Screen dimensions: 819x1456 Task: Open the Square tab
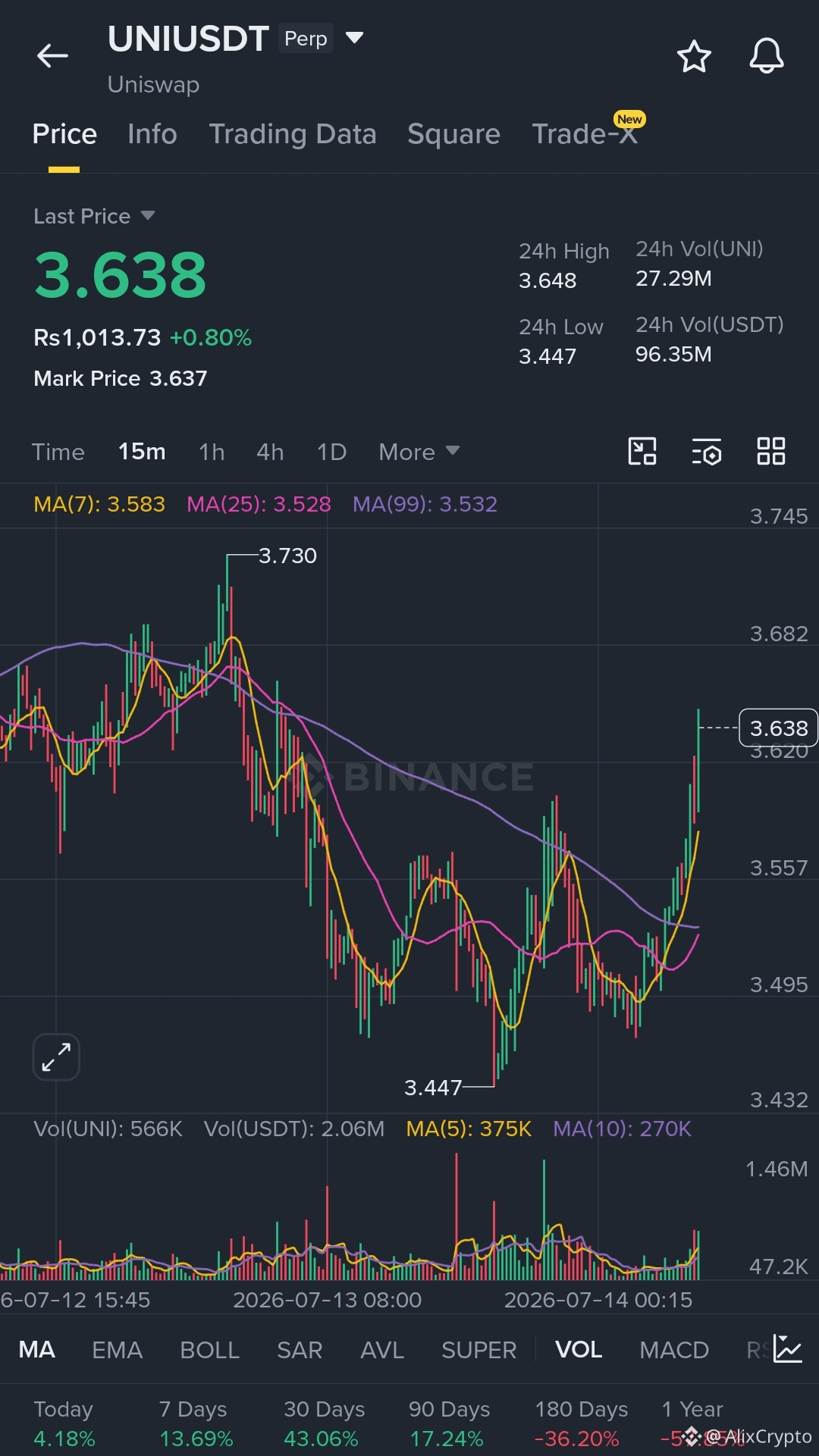(453, 134)
